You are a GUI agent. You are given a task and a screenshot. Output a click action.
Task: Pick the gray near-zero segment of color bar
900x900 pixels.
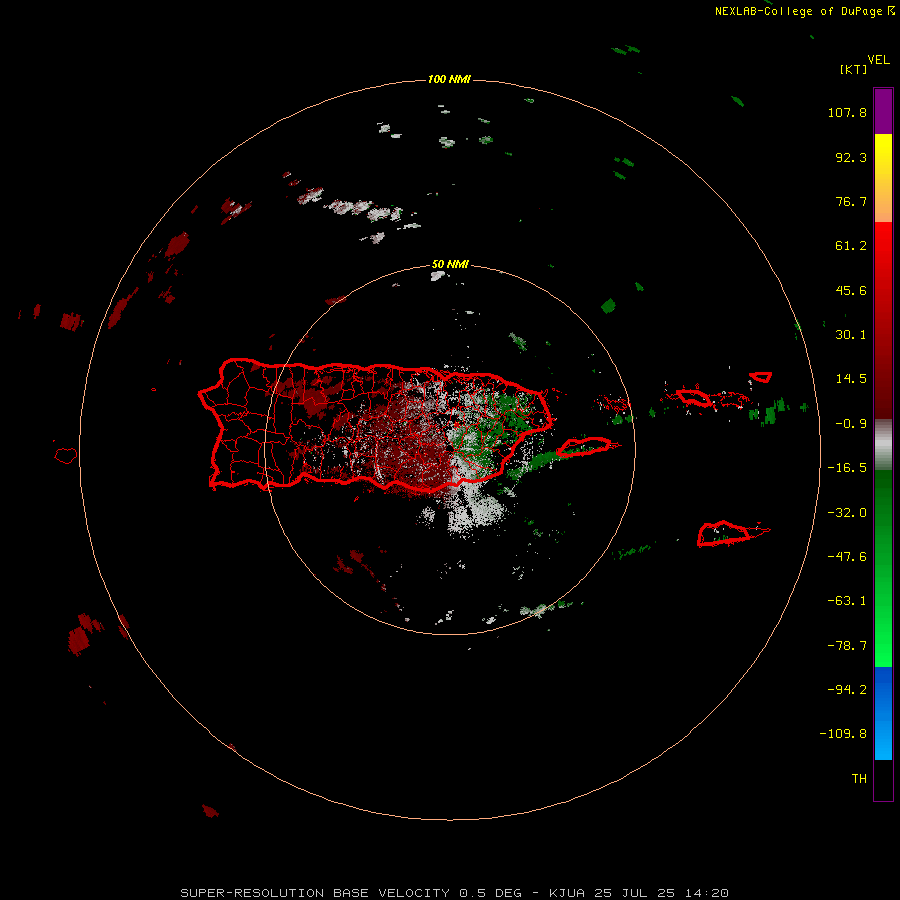(x=883, y=445)
